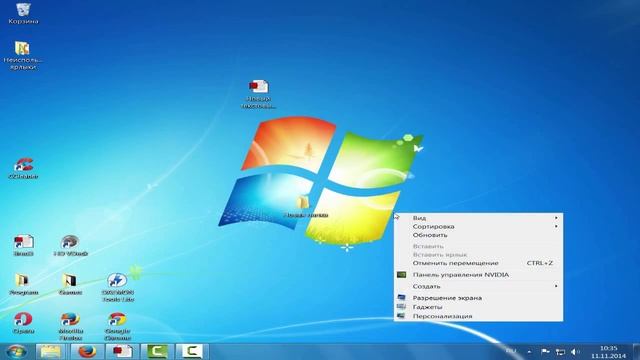This screenshot has width=640, height=360.
Task: Open Firefox from the taskbar
Action: 87,351
